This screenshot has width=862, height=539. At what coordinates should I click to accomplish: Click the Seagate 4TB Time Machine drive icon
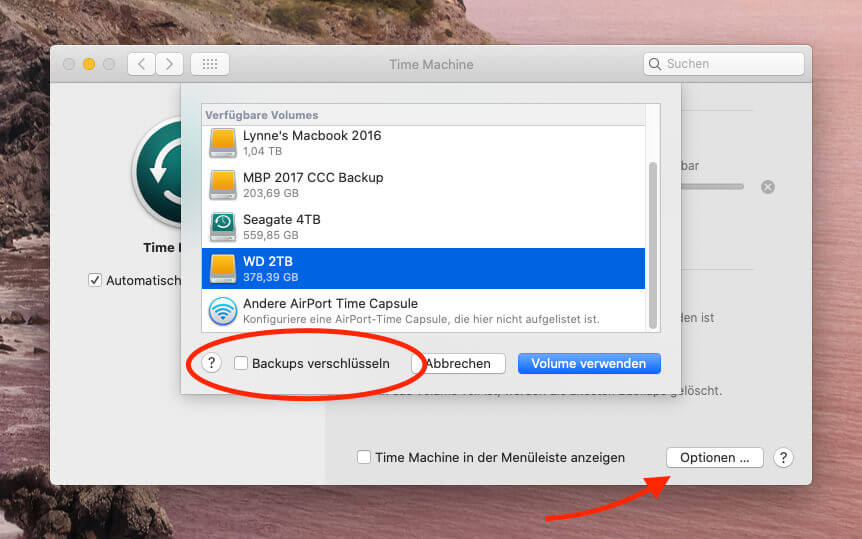click(223, 227)
